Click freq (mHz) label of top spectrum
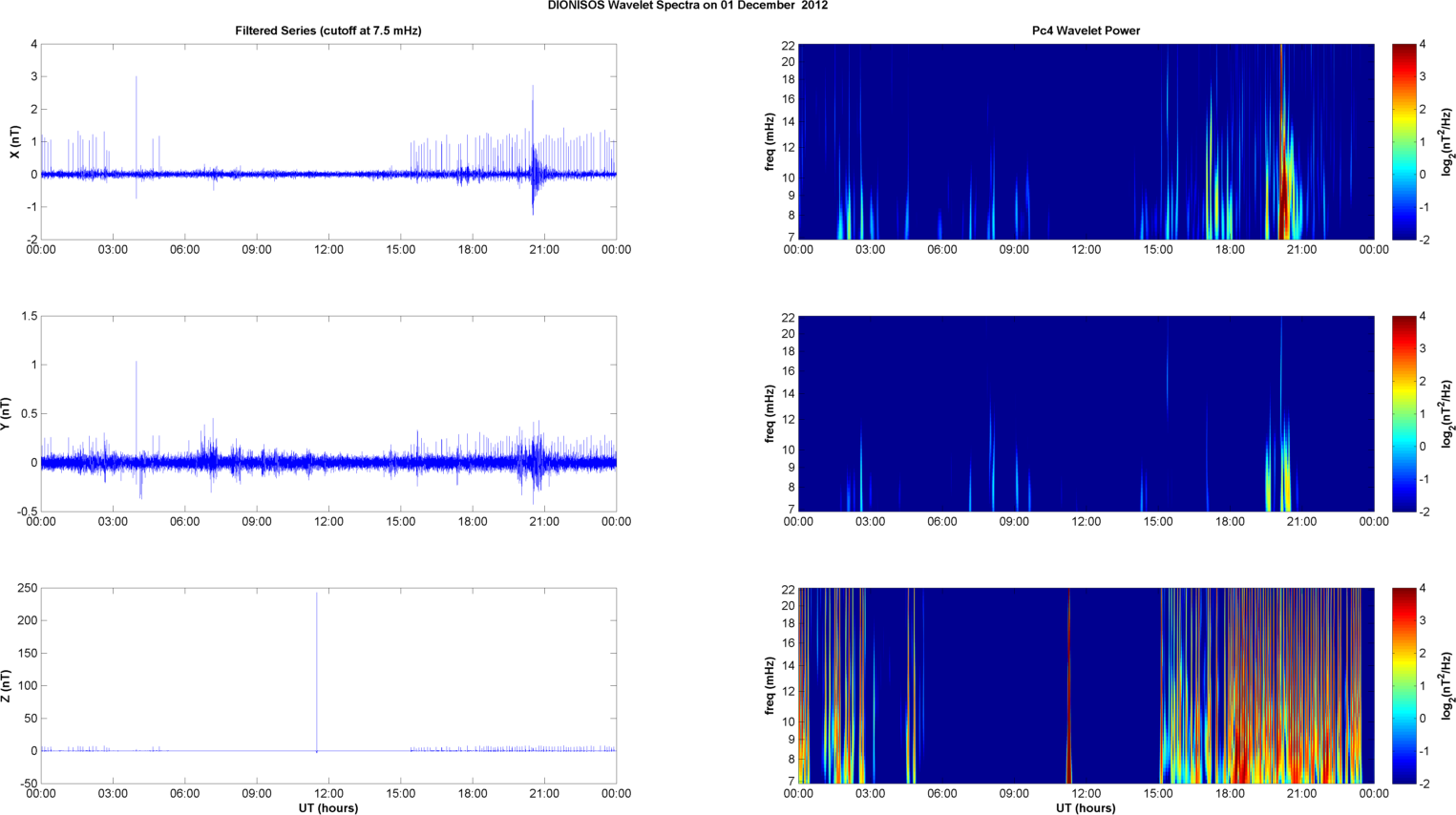The image size is (1456, 815). tap(770, 142)
